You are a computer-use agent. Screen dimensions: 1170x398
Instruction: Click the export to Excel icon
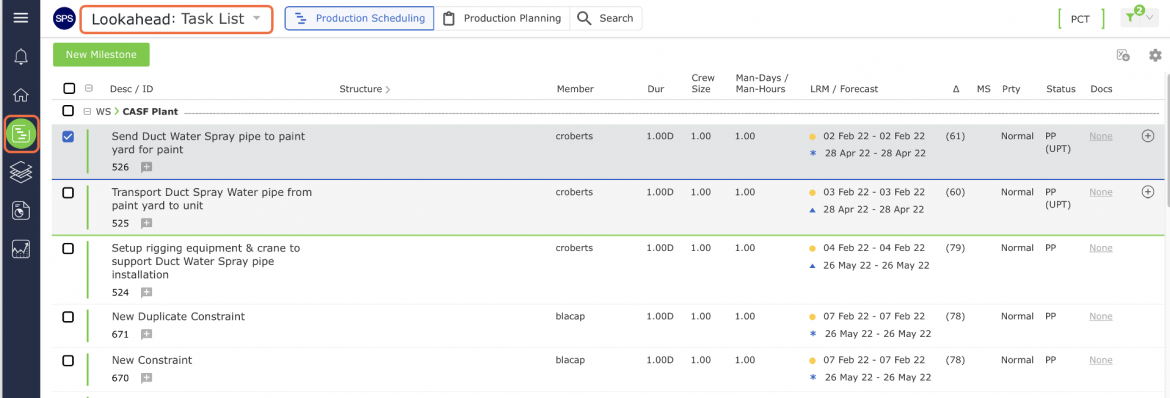(x=1123, y=55)
